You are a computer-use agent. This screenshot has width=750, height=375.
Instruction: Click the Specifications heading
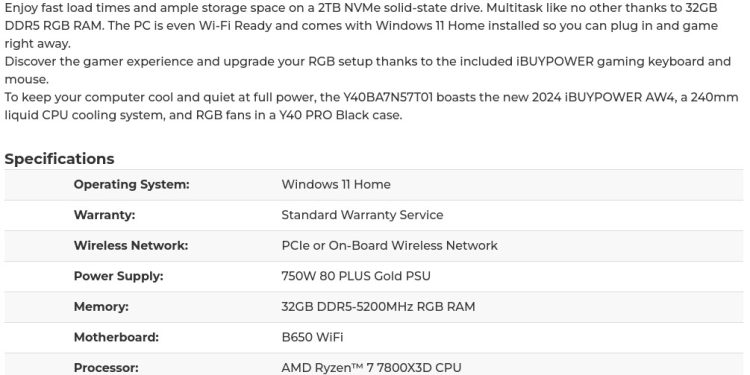click(x=59, y=159)
